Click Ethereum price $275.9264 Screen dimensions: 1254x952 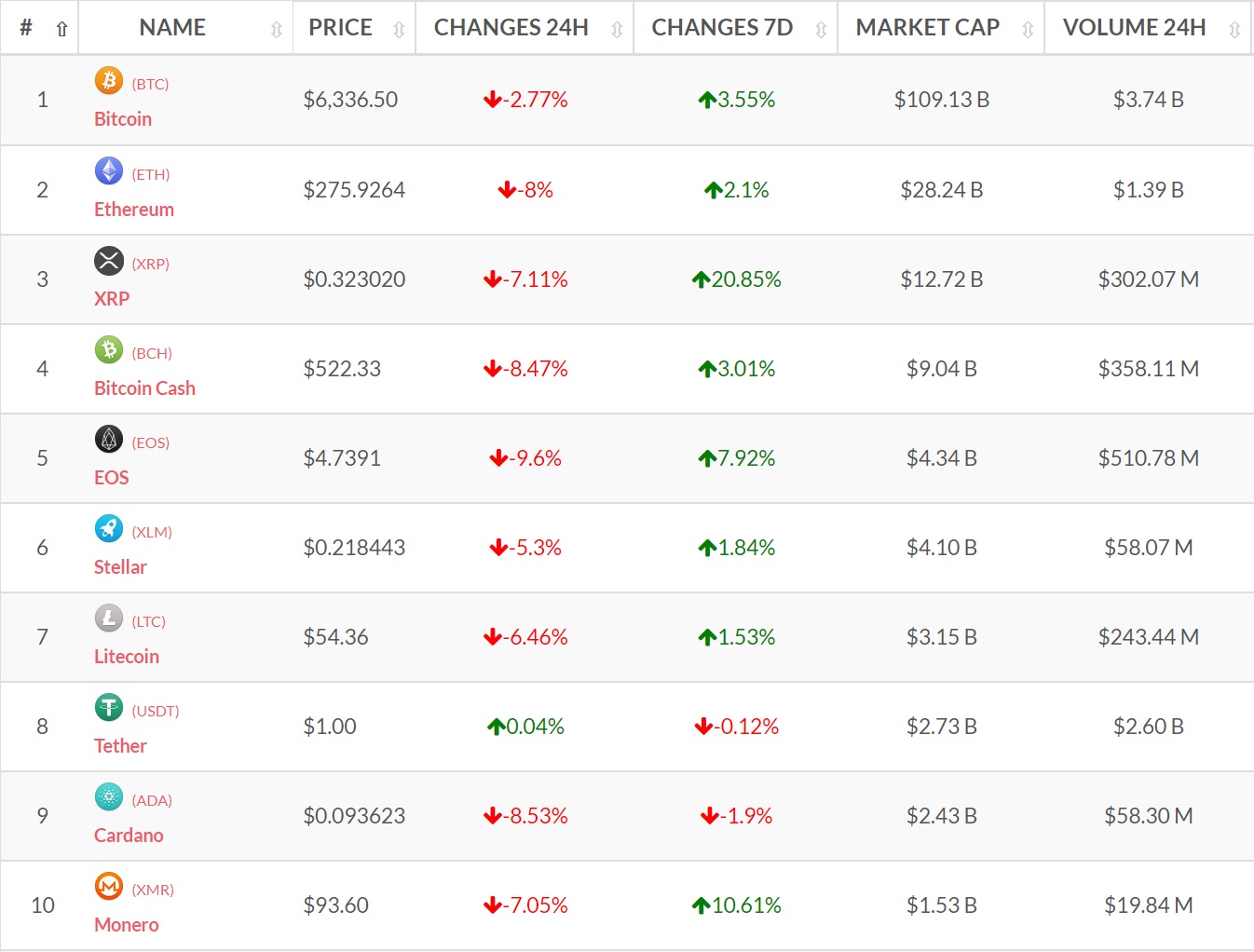(354, 190)
